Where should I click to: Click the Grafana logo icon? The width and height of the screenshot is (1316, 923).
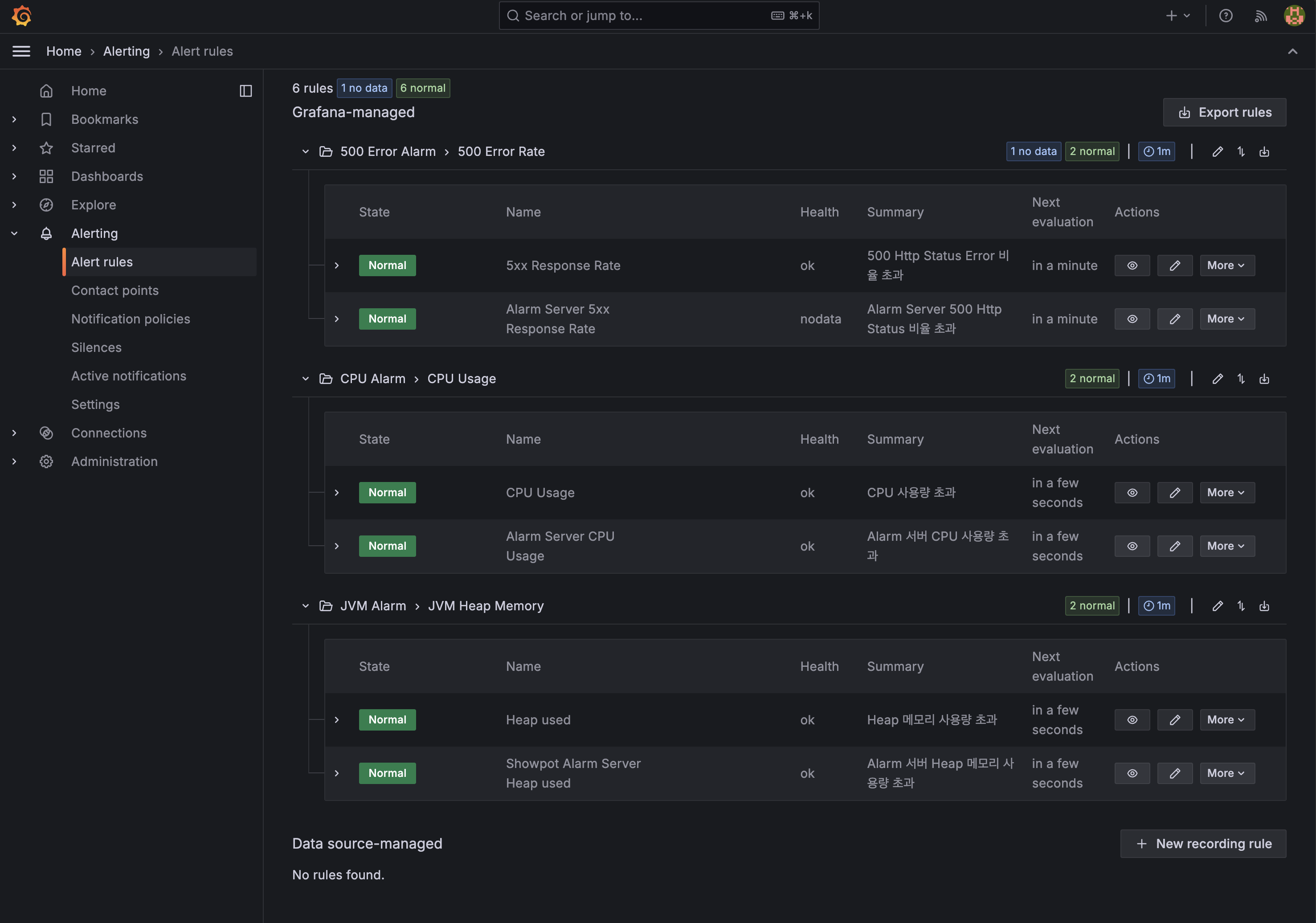click(x=22, y=16)
